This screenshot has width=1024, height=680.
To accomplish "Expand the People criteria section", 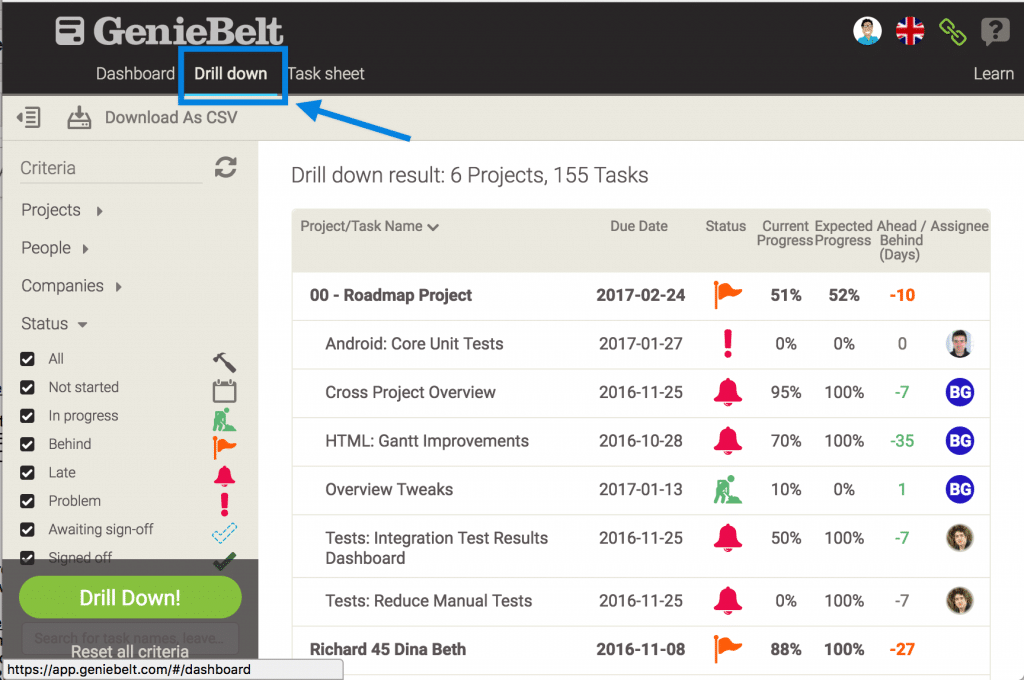I will (55, 248).
